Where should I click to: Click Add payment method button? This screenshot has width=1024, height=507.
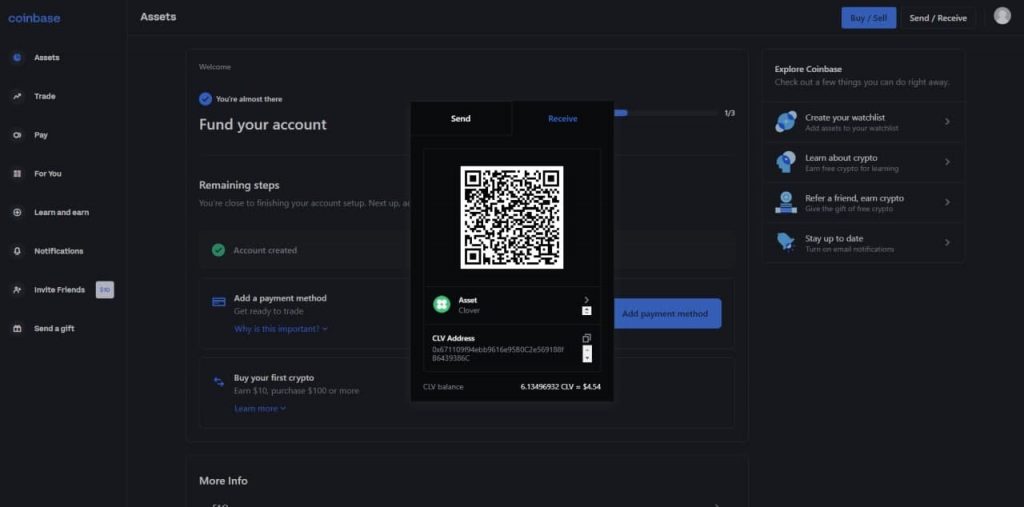(665, 314)
